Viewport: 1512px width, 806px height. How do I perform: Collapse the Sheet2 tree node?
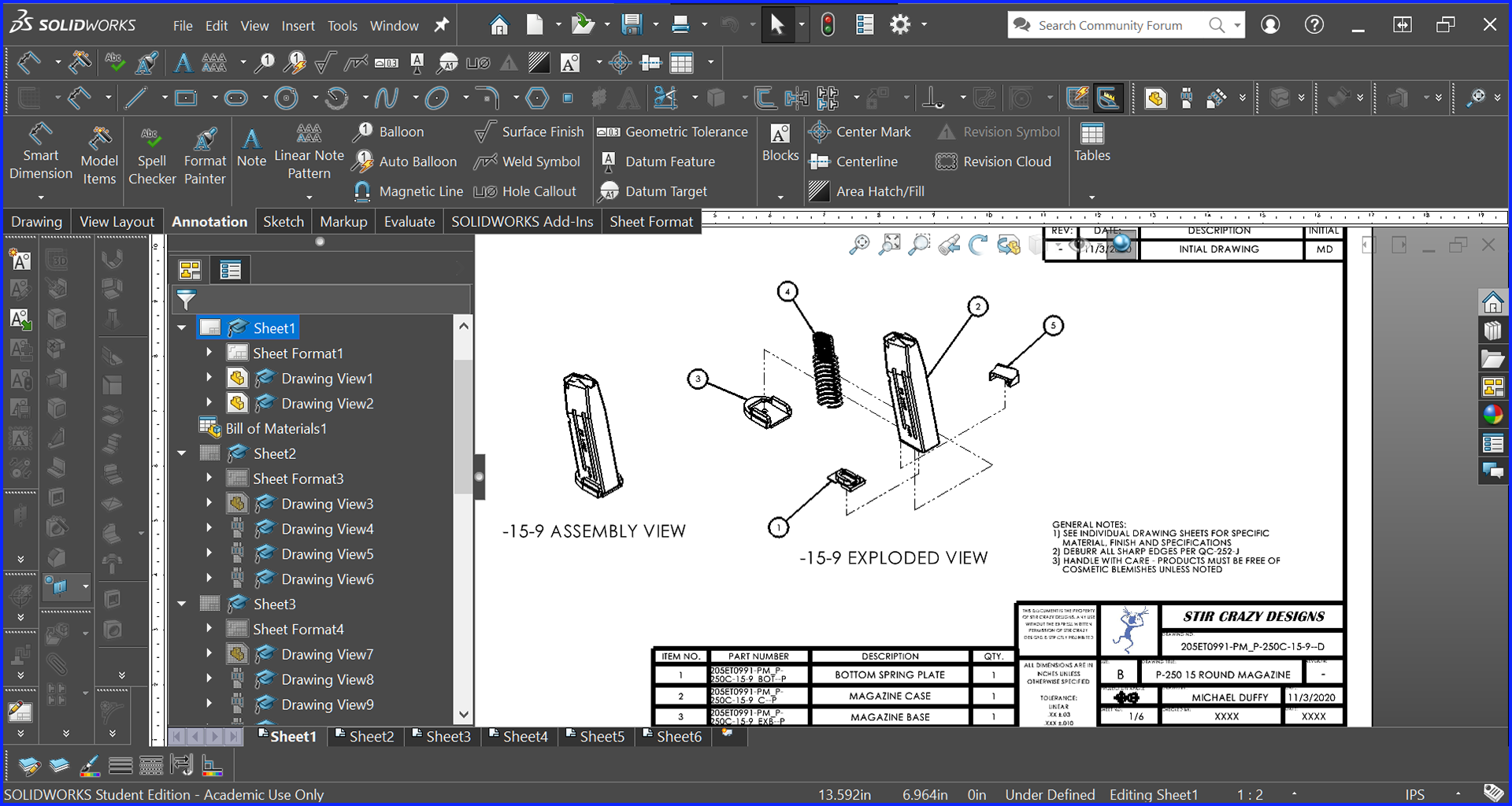[182, 453]
